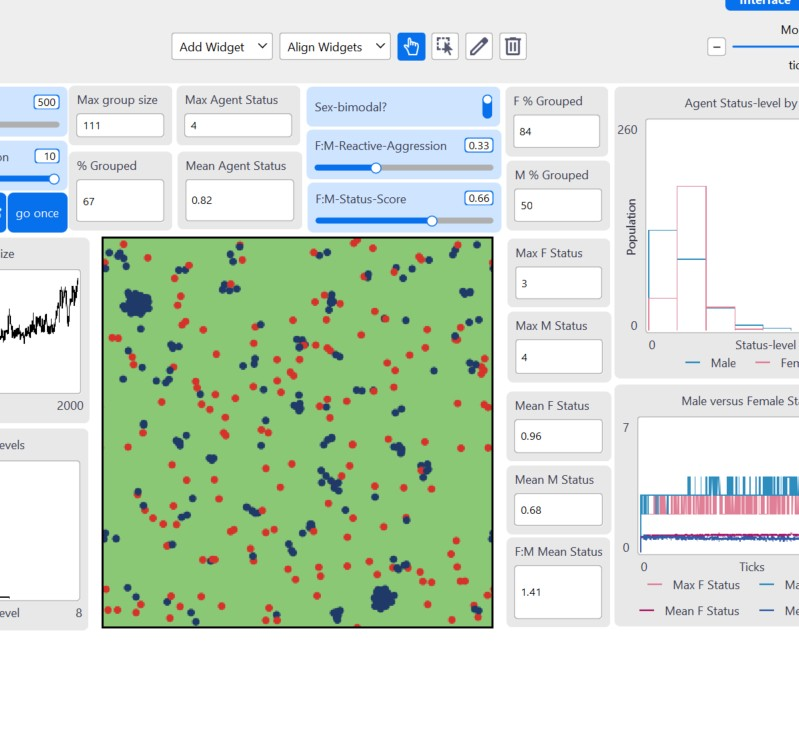Select the interact hand tool
Screen dimensions: 799x732
411,47
